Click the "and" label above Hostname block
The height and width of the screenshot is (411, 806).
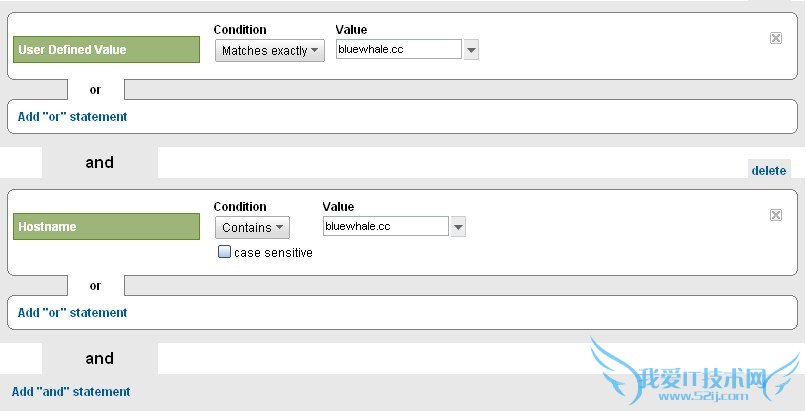pos(100,162)
